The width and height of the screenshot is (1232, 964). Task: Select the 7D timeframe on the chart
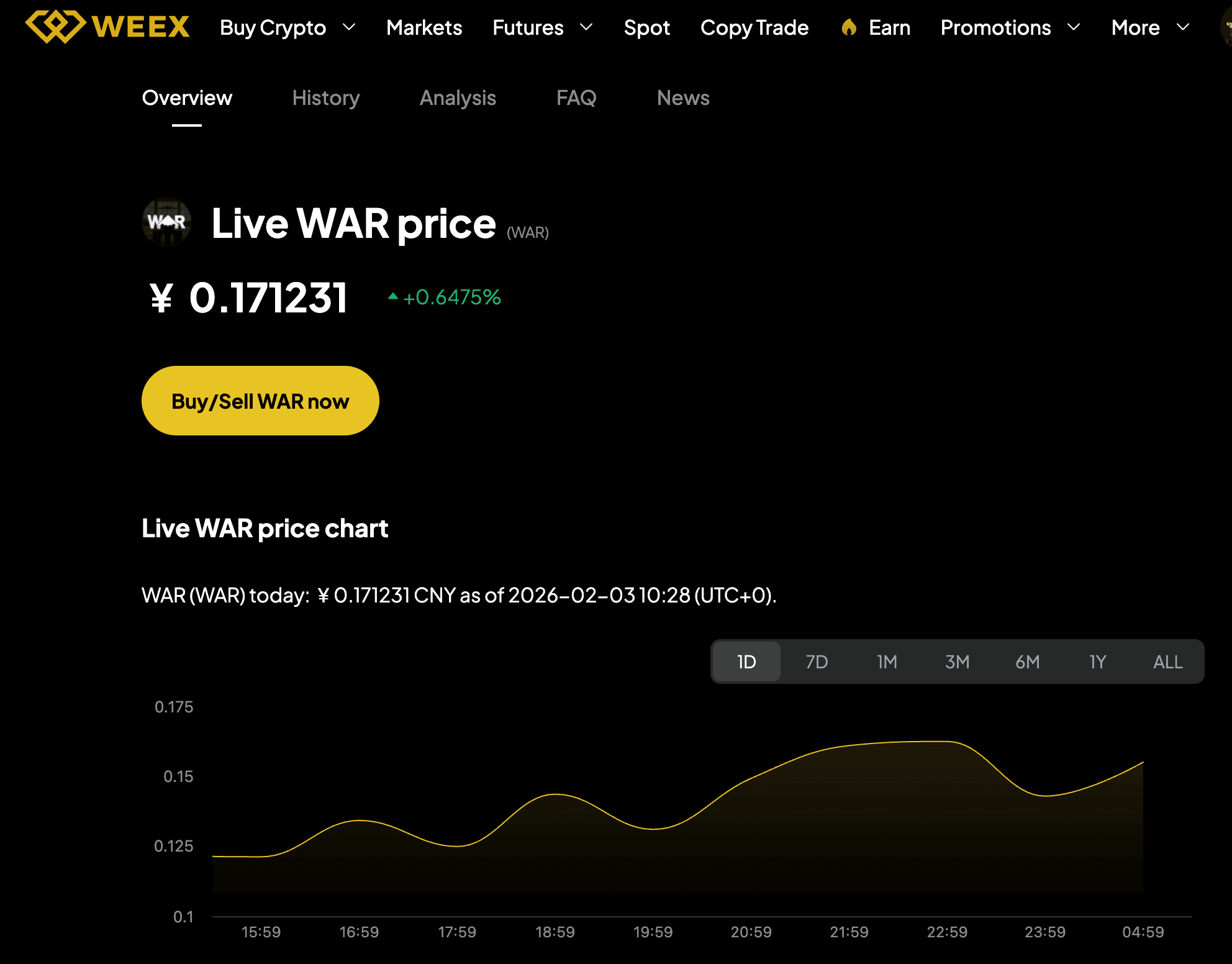coord(817,662)
